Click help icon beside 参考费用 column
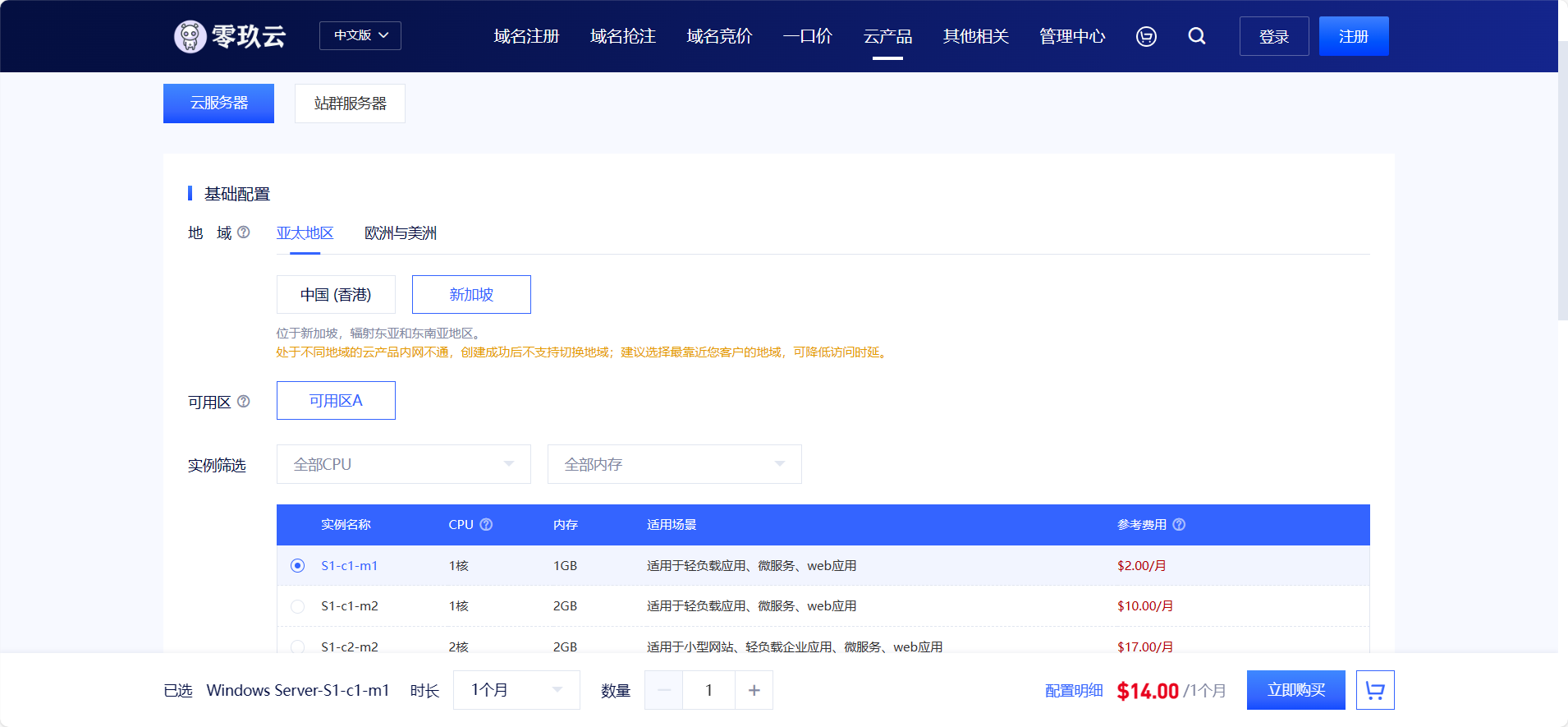The image size is (1568, 727). click(1179, 525)
